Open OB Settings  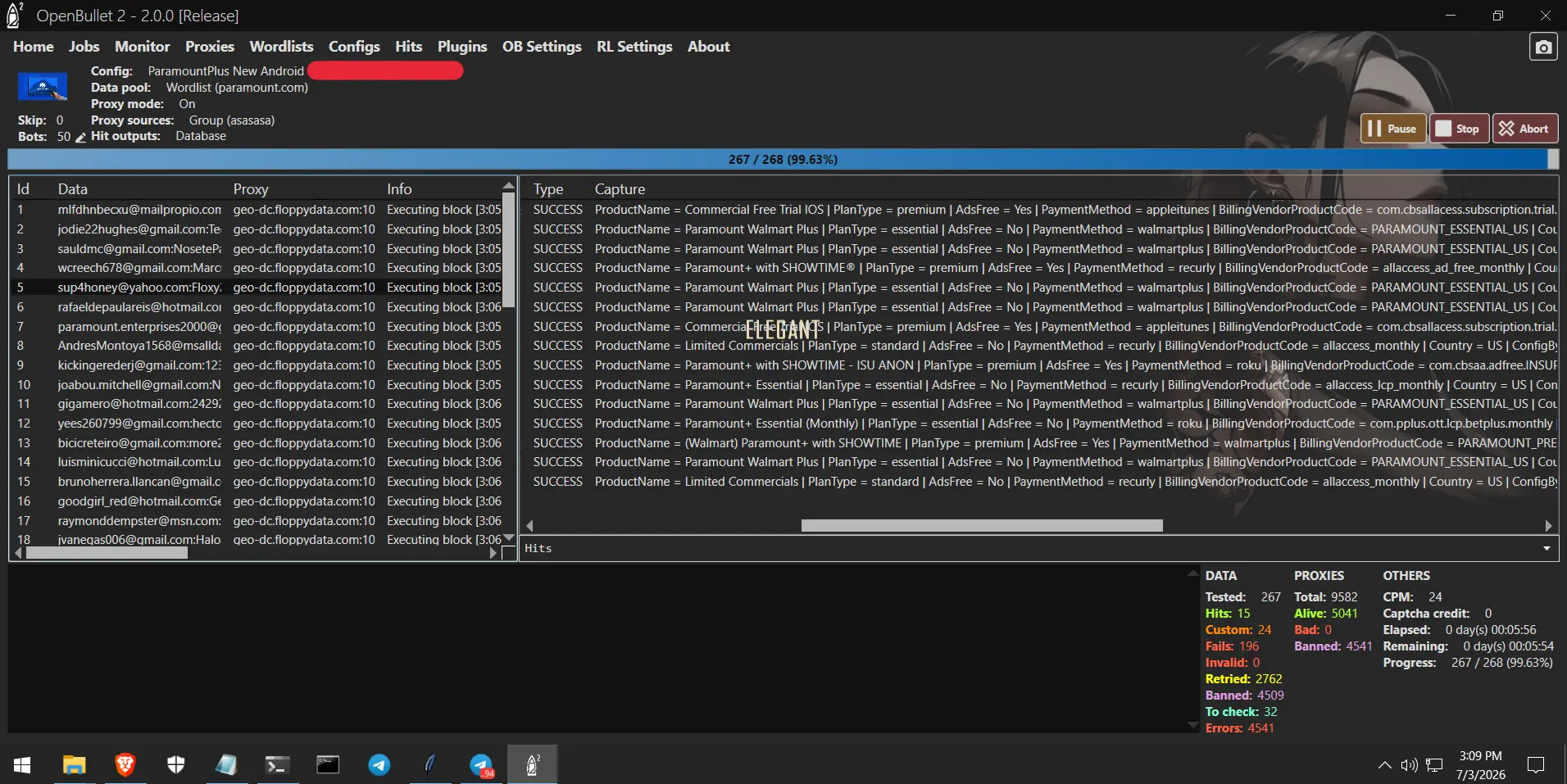[x=542, y=47]
